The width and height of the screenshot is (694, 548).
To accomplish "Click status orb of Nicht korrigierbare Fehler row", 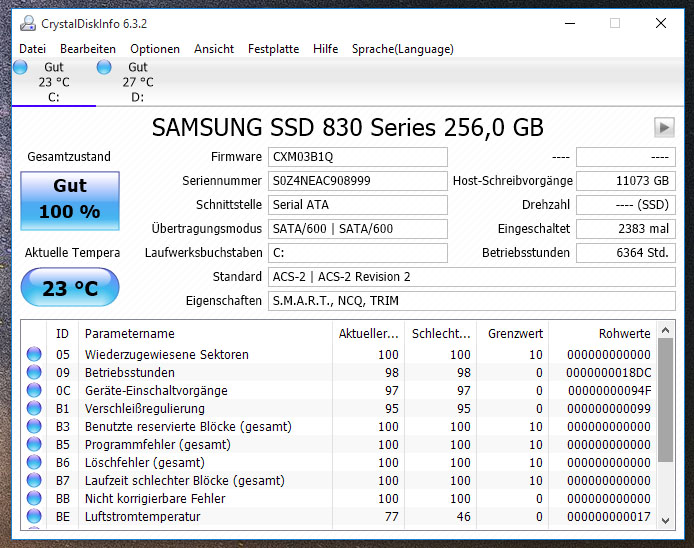I will pos(34,498).
